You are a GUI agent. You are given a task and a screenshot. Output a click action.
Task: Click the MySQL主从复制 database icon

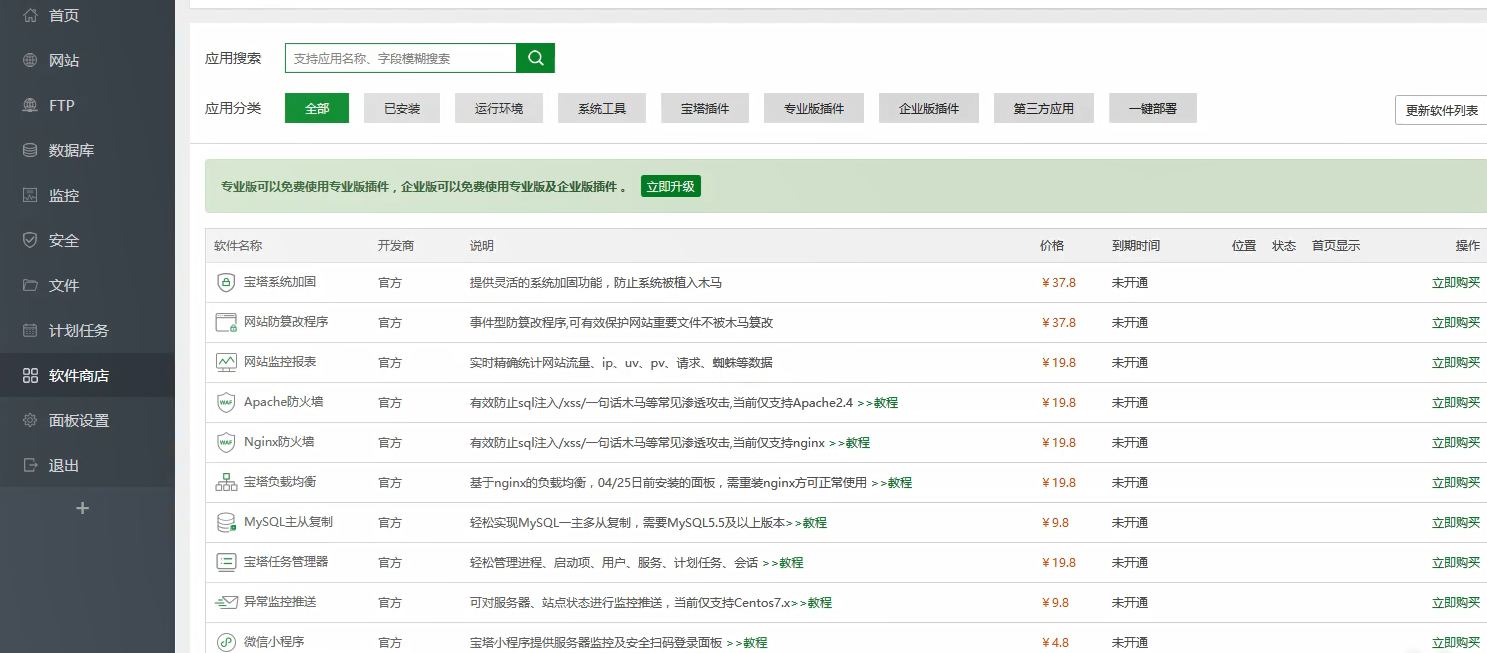[226, 522]
